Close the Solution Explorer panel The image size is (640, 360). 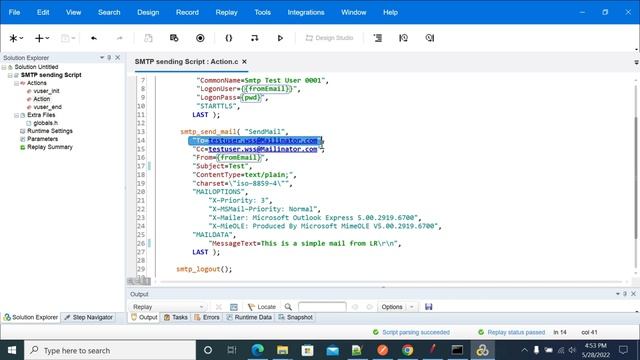pos(118,58)
